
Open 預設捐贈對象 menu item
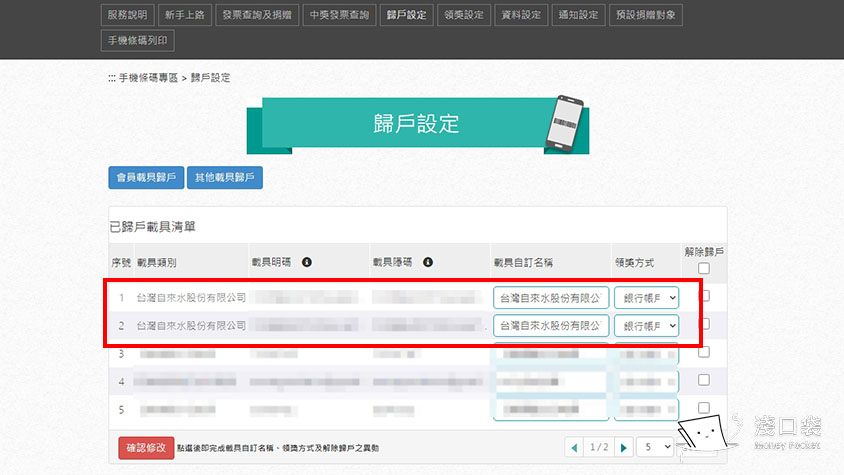646,15
